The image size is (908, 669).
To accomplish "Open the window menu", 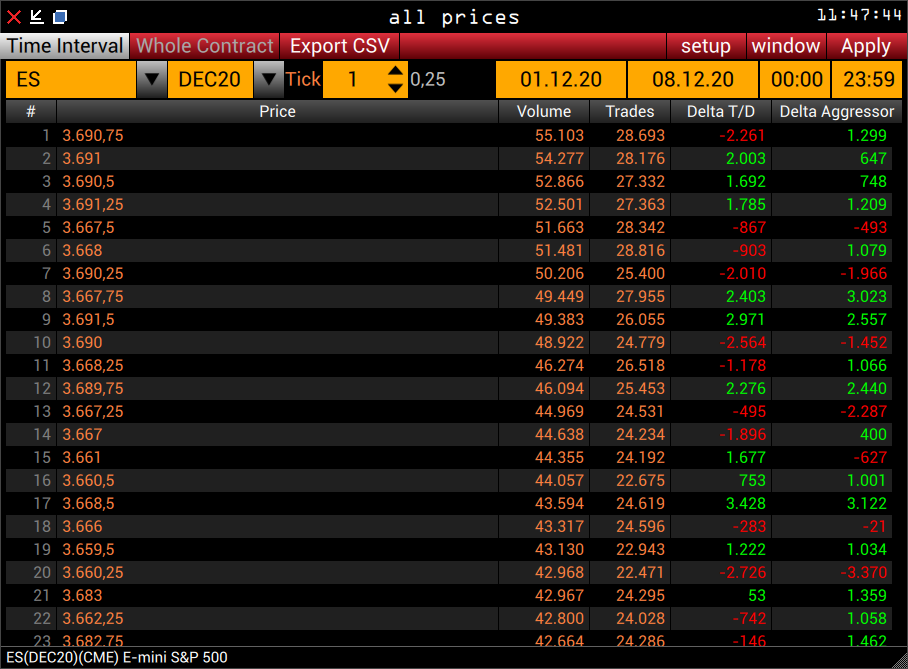I will [786, 46].
